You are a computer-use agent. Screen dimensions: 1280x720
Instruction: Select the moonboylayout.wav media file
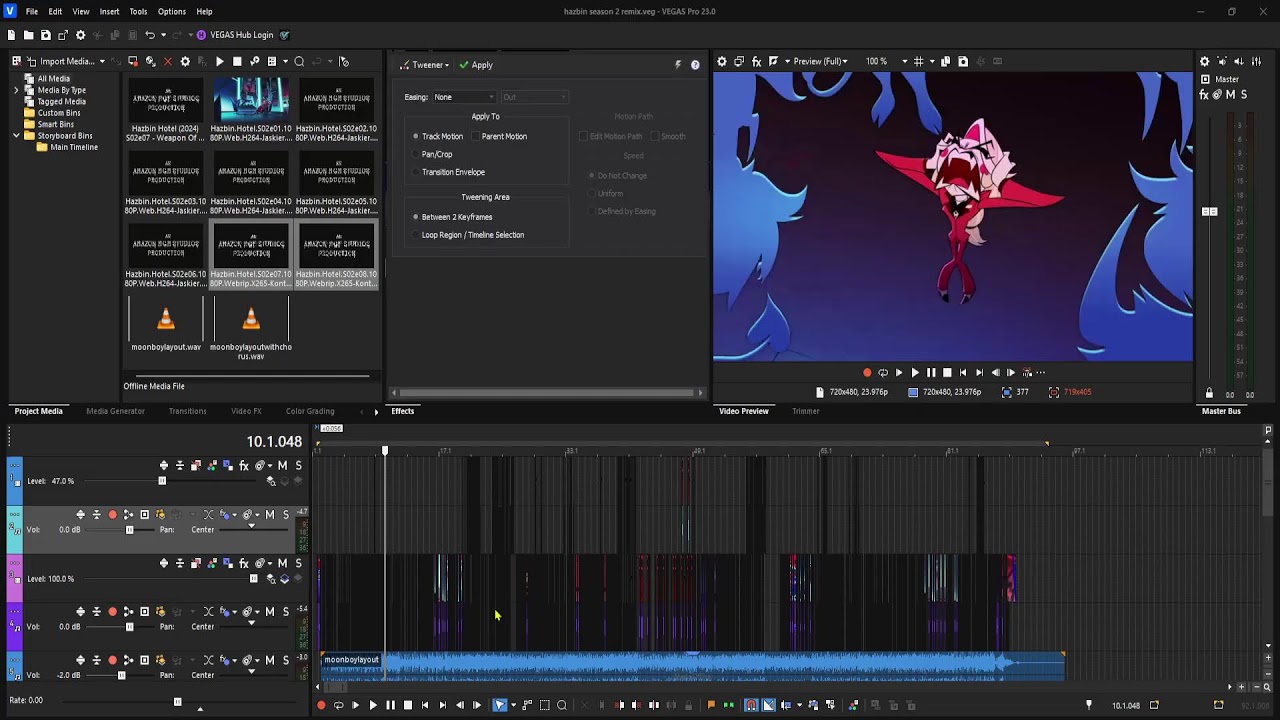(x=166, y=326)
